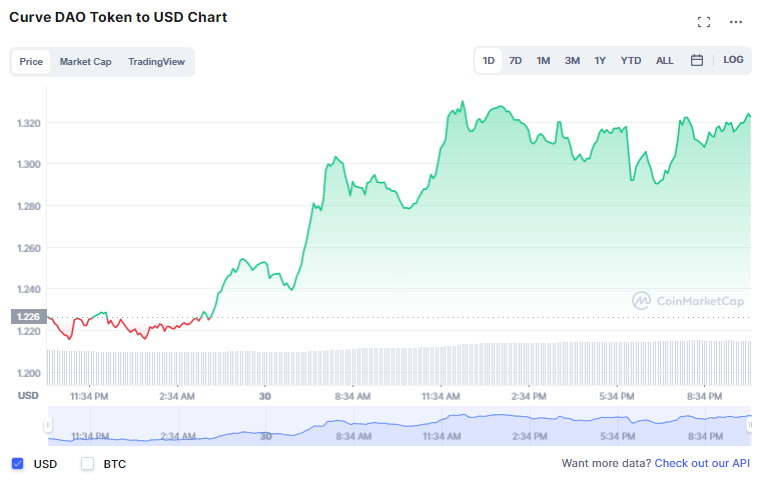Toggle the LOG scale button
769x484 pixels.
[733, 60]
